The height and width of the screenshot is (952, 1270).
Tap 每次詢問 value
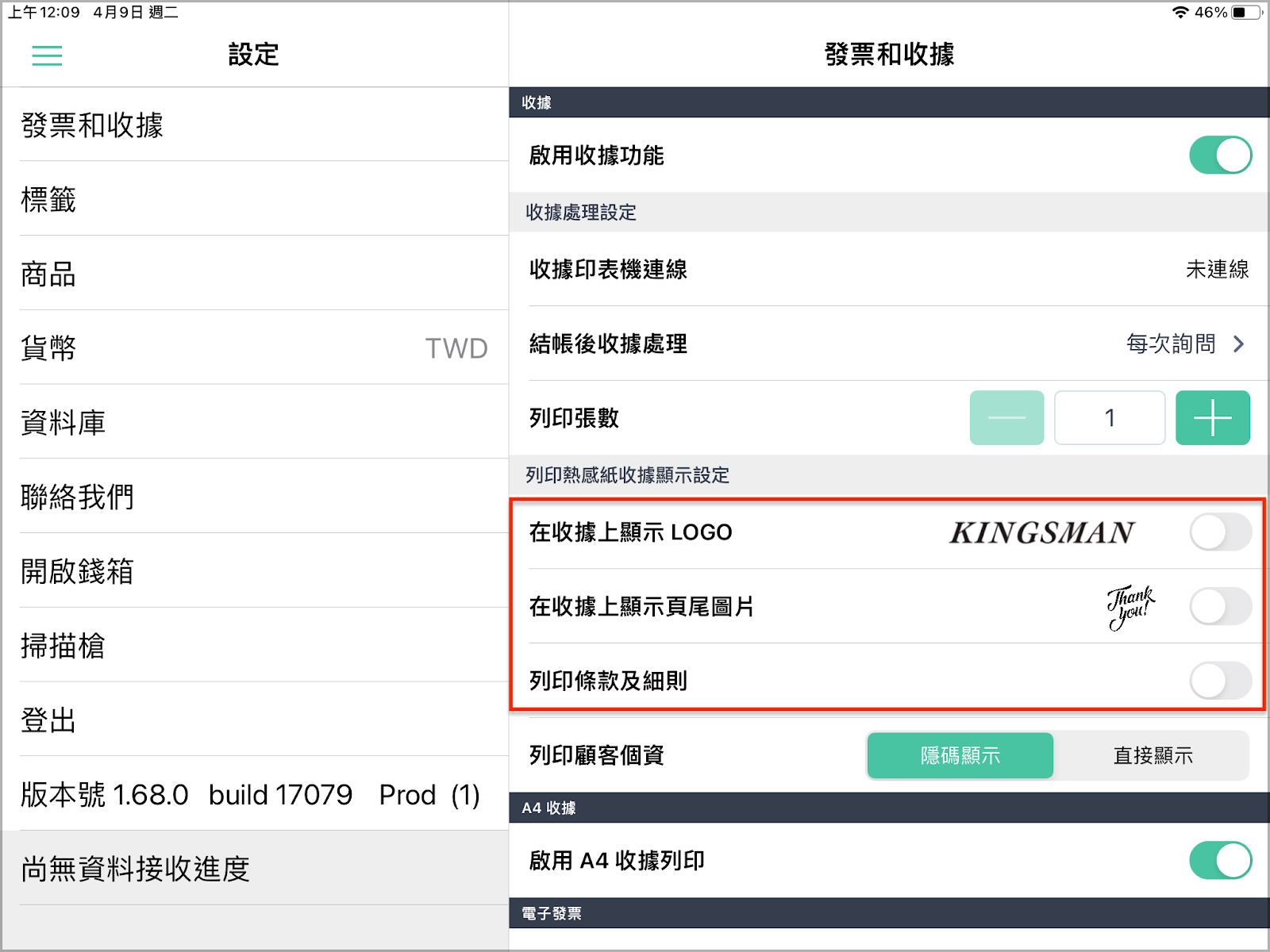click(1171, 344)
